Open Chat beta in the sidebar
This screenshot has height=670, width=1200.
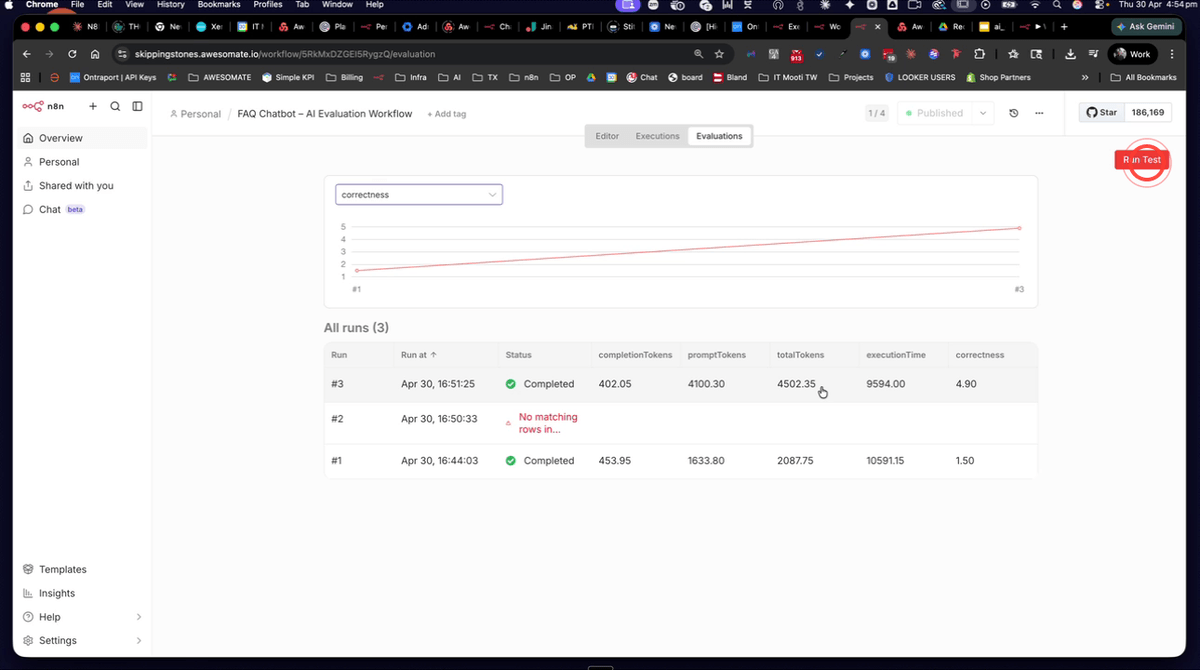[x=82, y=210]
